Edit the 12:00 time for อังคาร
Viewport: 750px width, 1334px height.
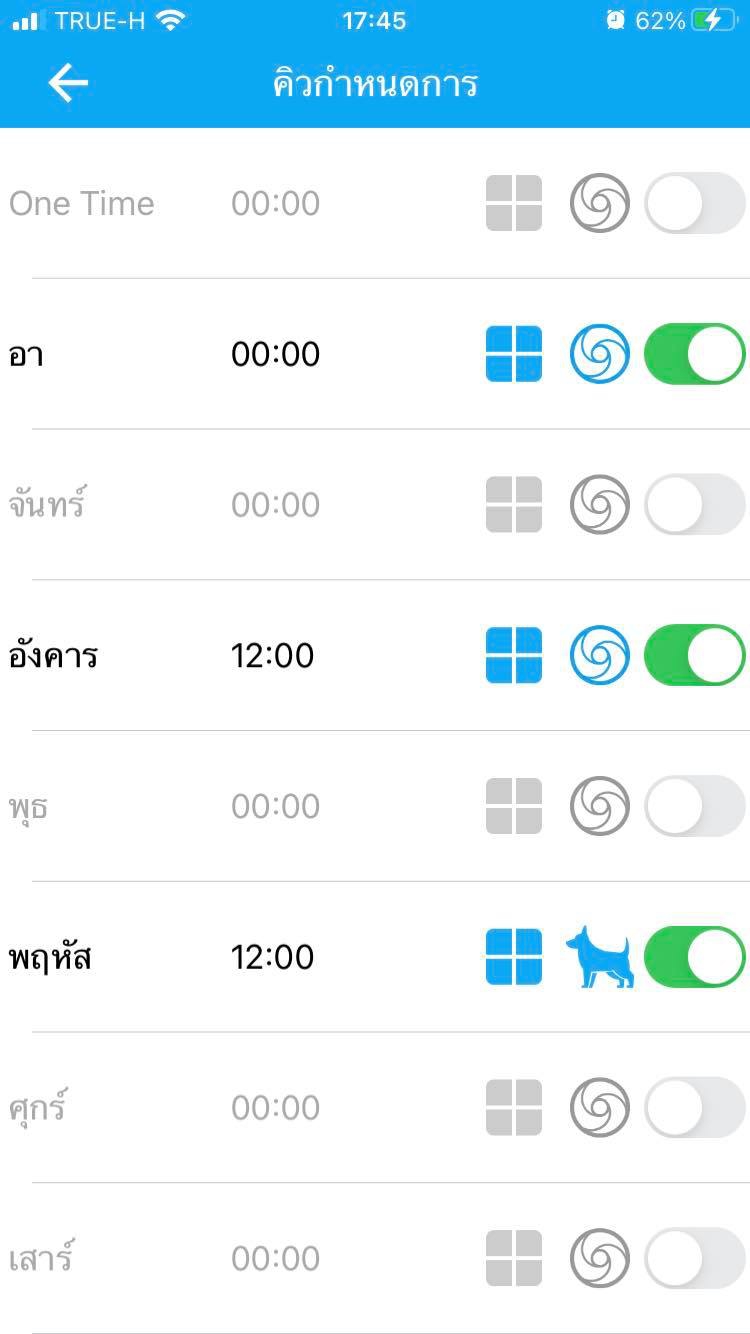click(273, 655)
